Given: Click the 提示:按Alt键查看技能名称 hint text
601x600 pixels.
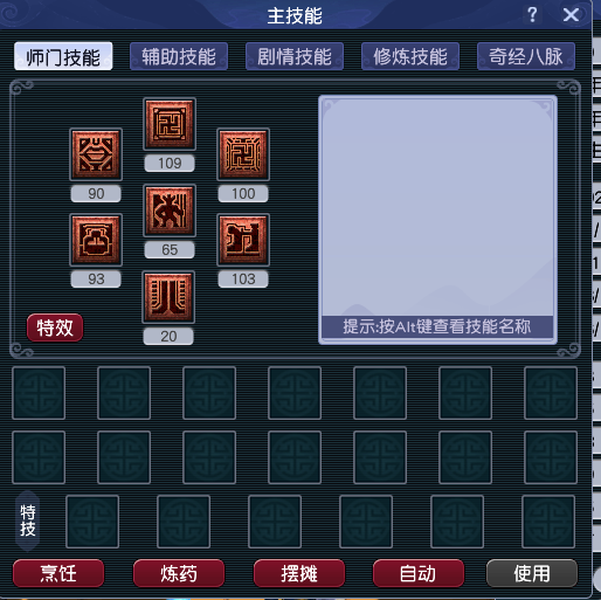Looking at the screenshot, I should [437, 327].
